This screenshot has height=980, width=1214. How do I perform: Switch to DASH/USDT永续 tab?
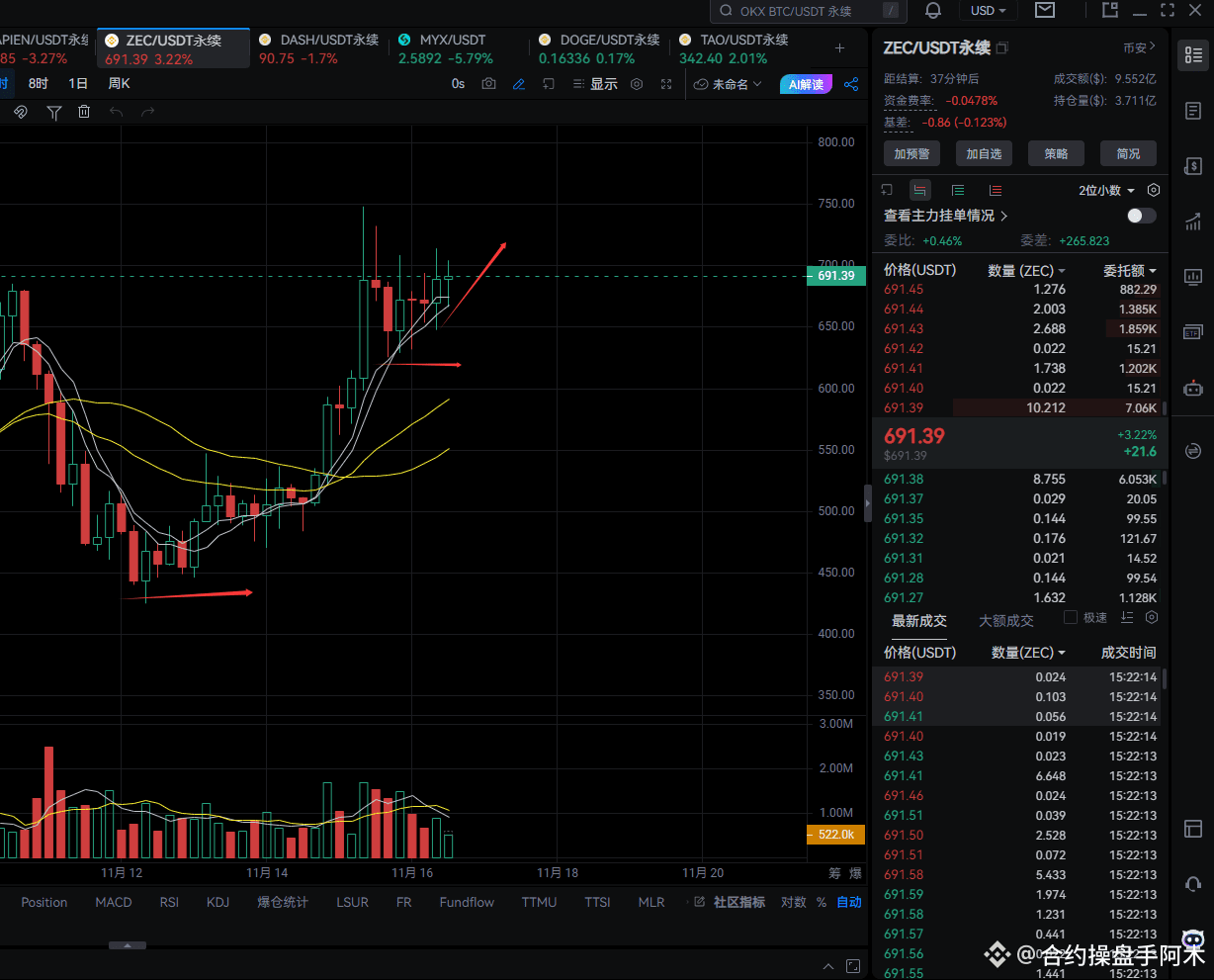[318, 48]
